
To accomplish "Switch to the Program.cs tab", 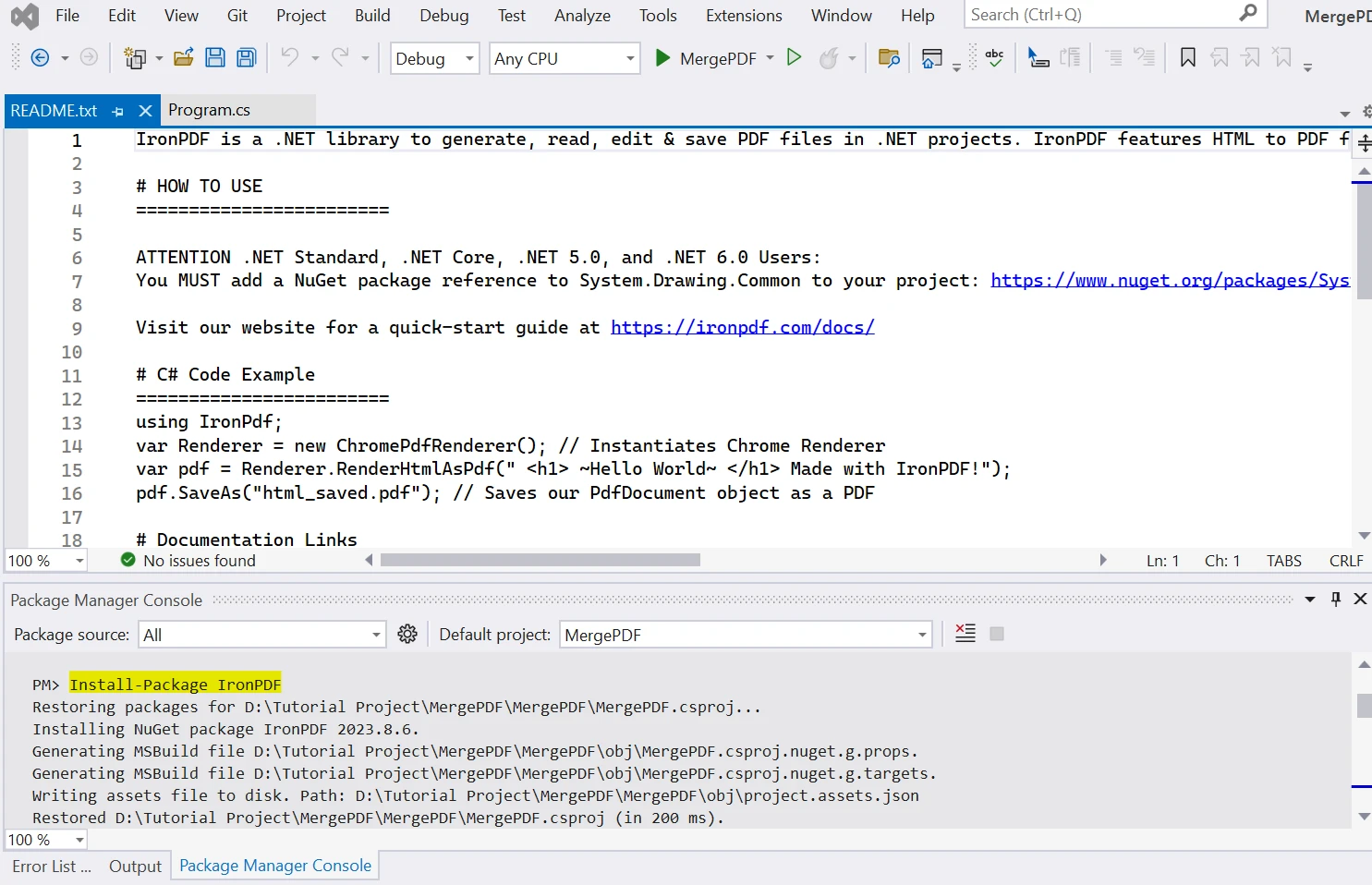I will pos(210,110).
